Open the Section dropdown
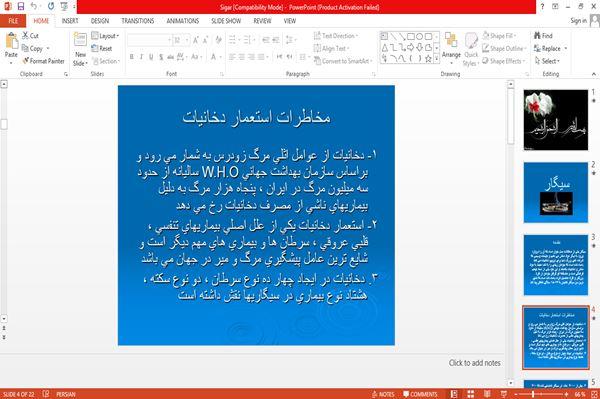This screenshot has height=399, width=600. [x=106, y=61]
